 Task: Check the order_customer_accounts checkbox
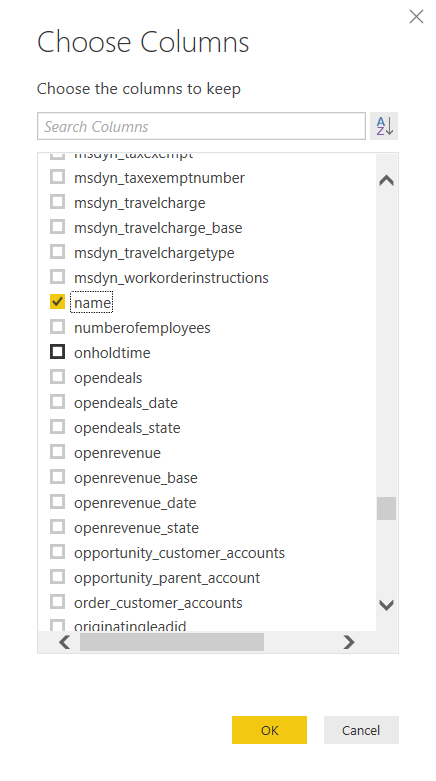click(58, 602)
